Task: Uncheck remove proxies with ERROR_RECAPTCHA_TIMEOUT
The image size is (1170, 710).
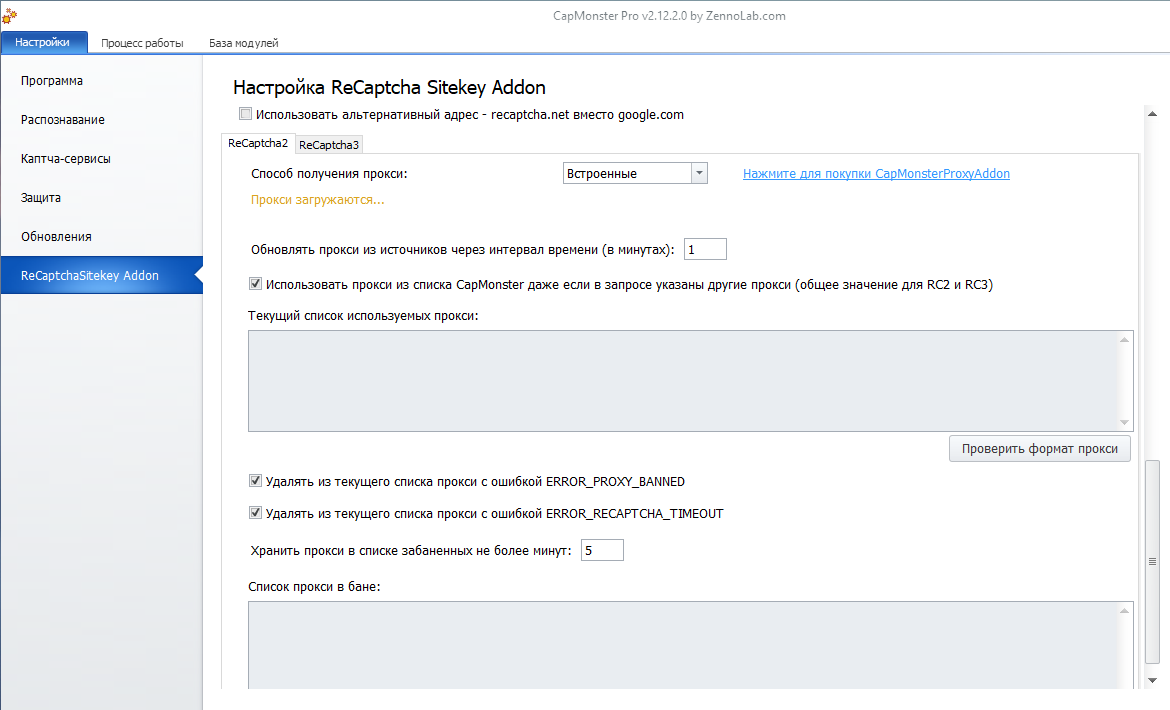Action: click(x=255, y=514)
